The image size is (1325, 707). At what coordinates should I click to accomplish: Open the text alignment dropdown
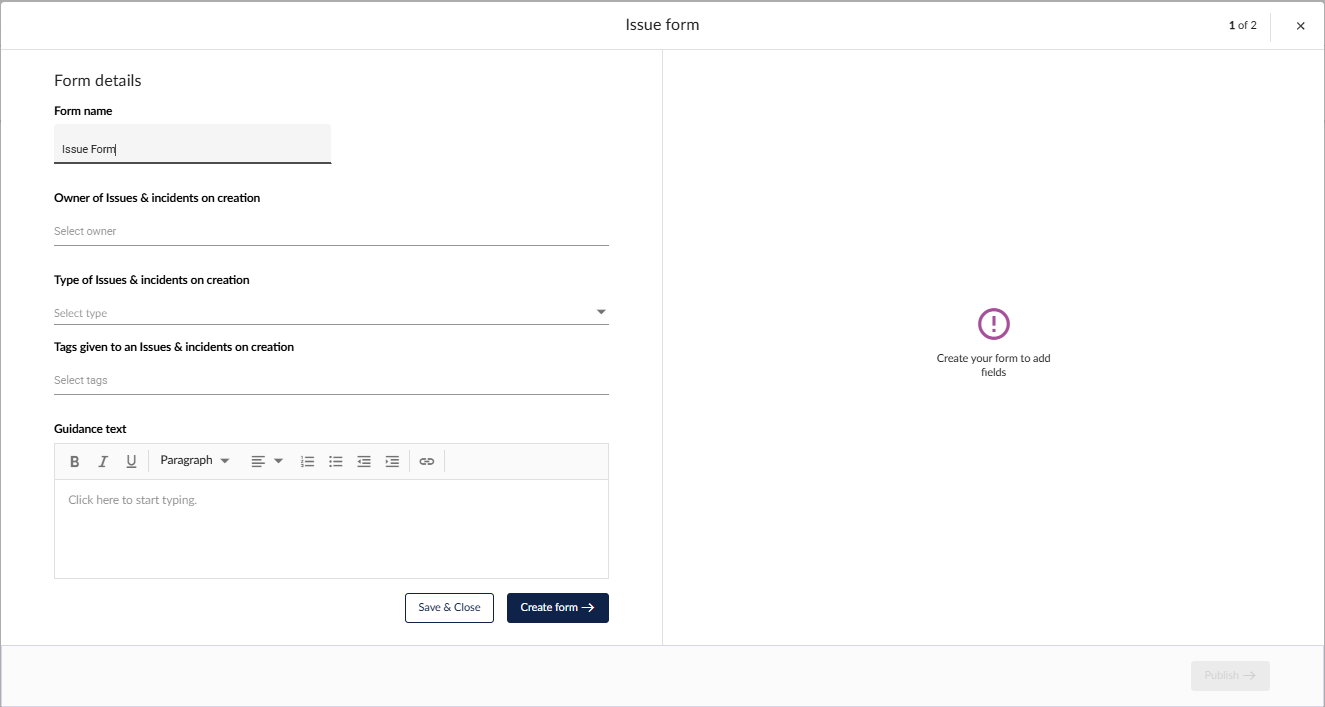pos(267,461)
